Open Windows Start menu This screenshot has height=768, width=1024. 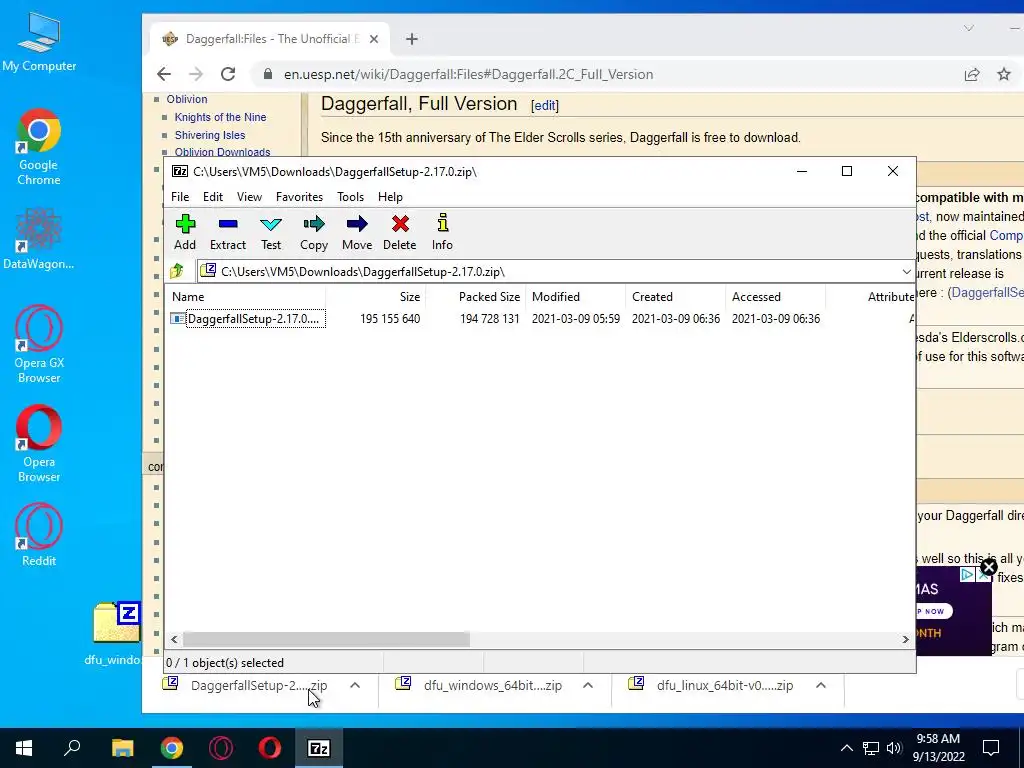(x=24, y=748)
